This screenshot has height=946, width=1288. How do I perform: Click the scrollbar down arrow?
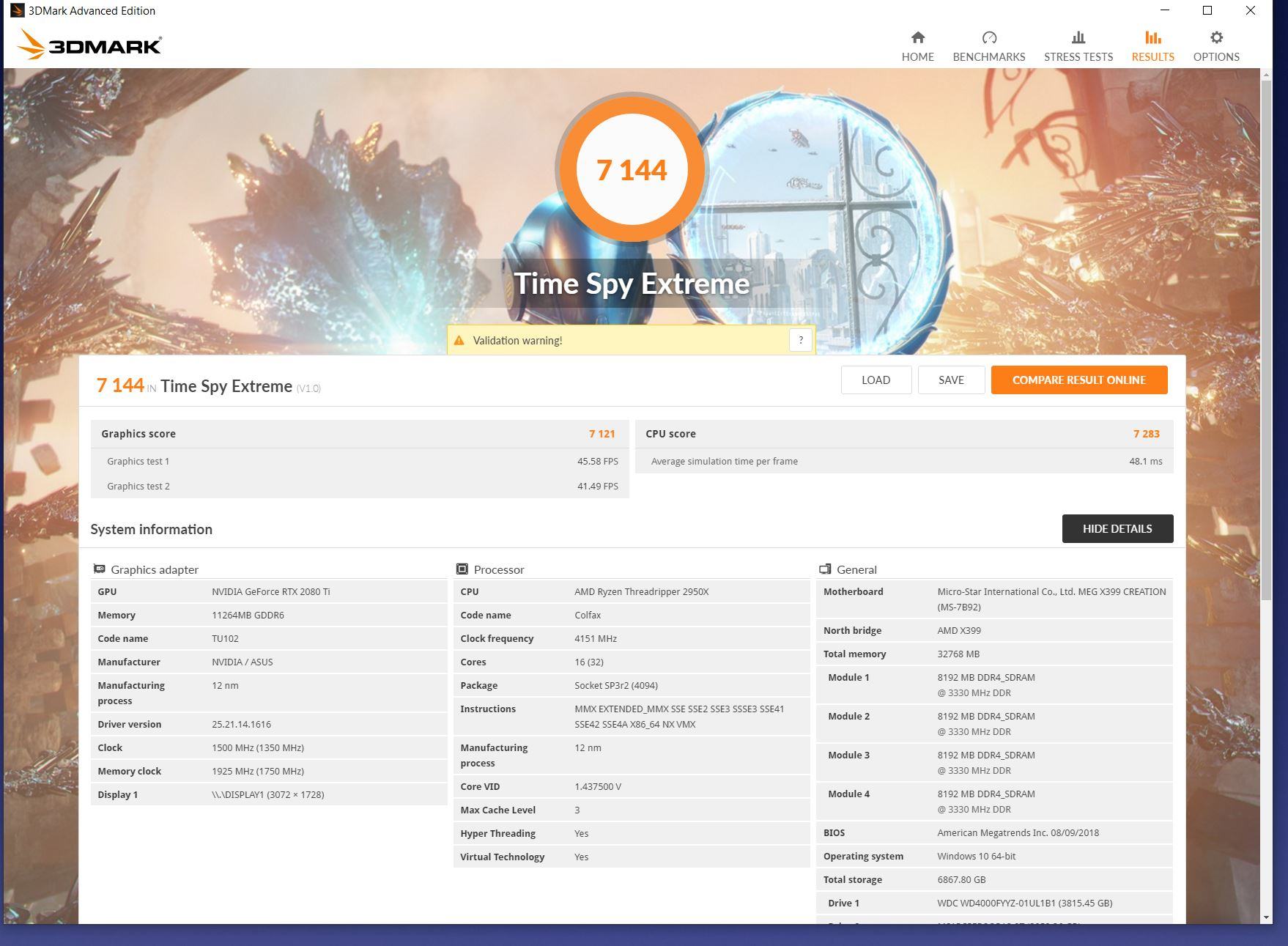click(x=1265, y=917)
